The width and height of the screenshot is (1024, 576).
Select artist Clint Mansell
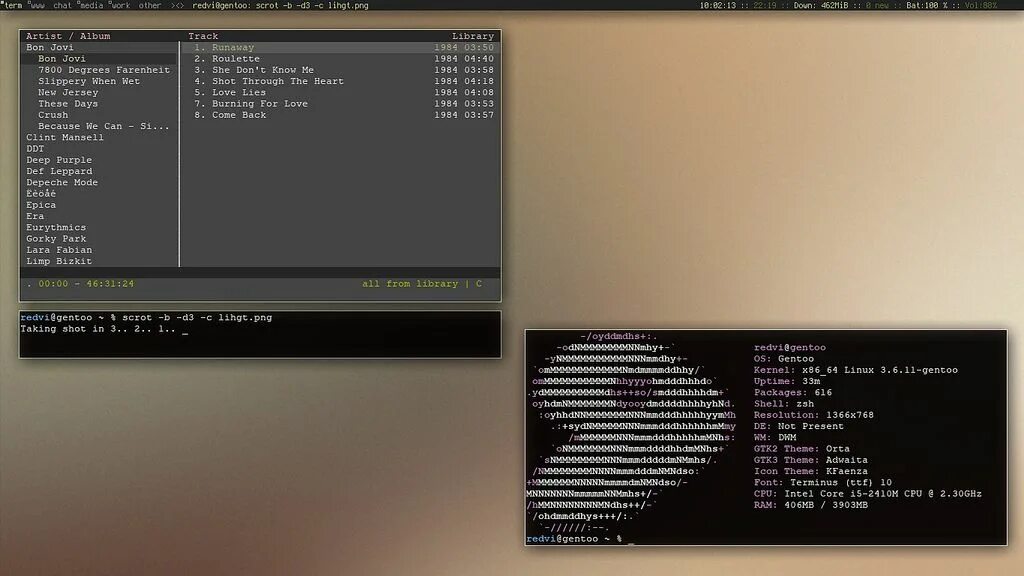point(99,137)
